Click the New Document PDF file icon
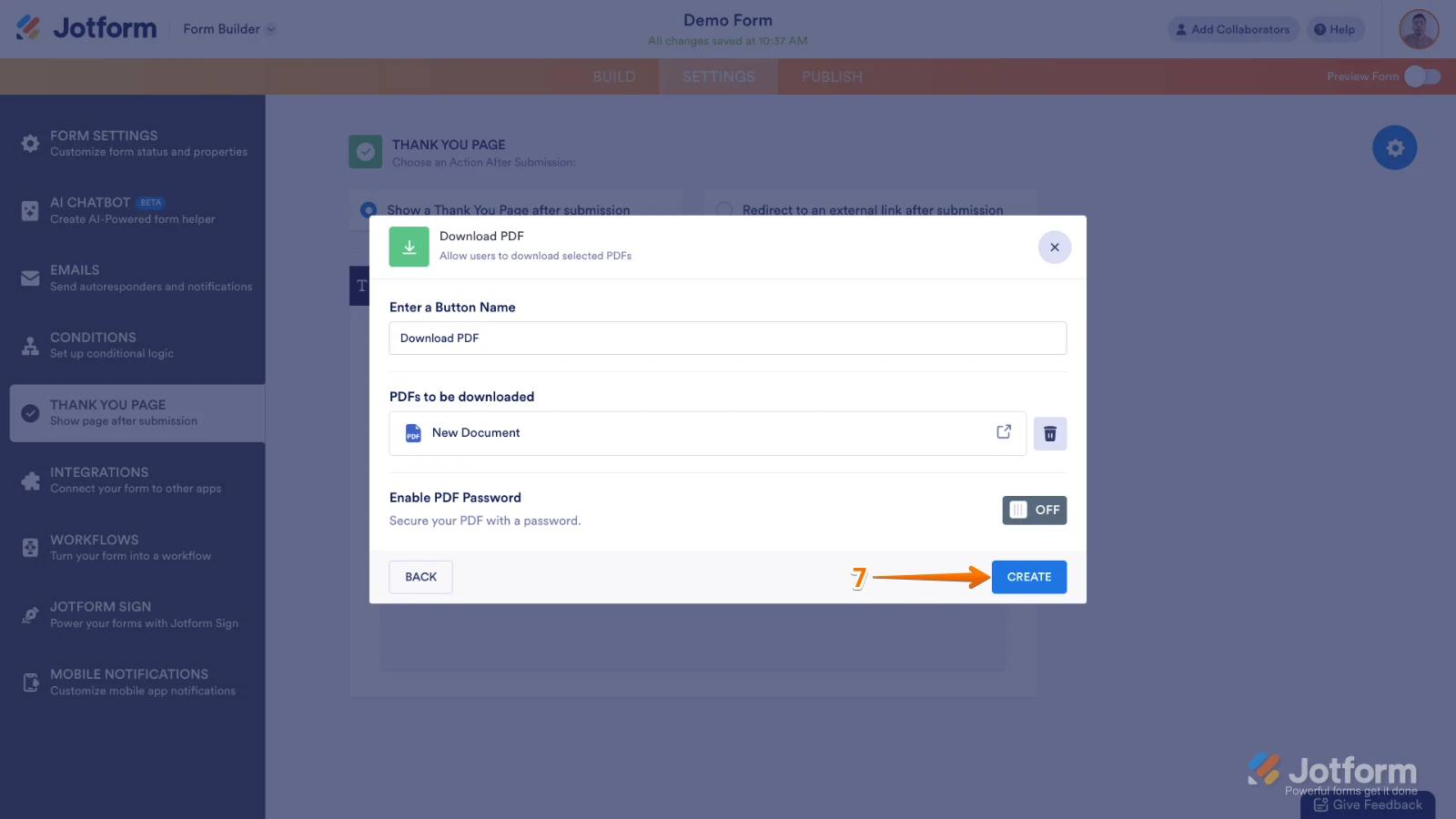Image resolution: width=1456 pixels, height=819 pixels. coord(413,433)
